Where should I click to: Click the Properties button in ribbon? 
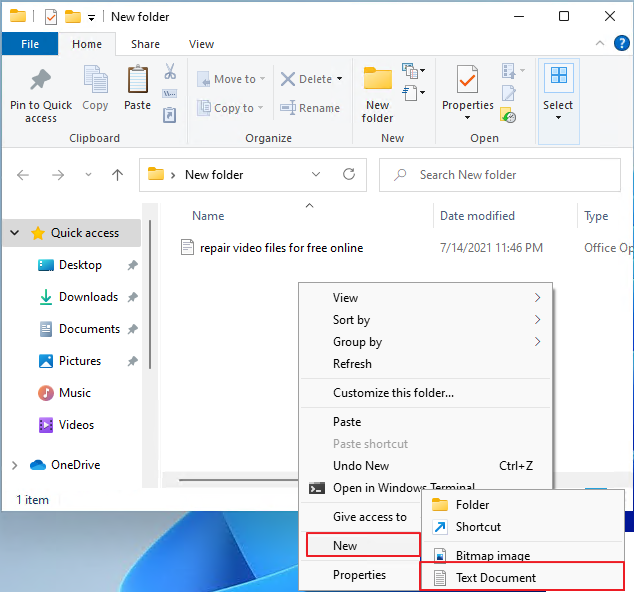(468, 93)
